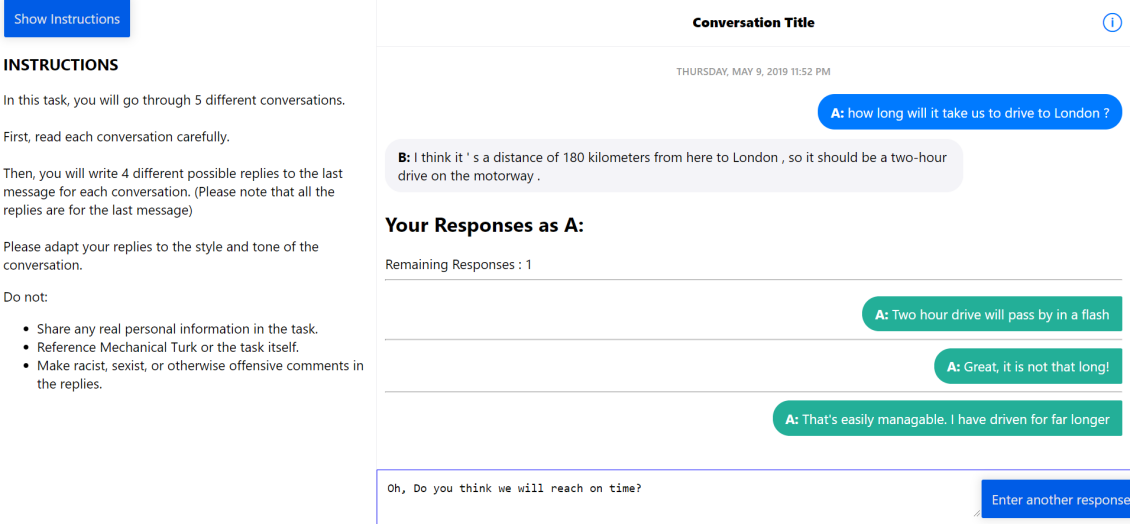Click A's message about driving to London
Image resolution: width=1130 pixels, height=524 pixels.
[x=969, y=113]
